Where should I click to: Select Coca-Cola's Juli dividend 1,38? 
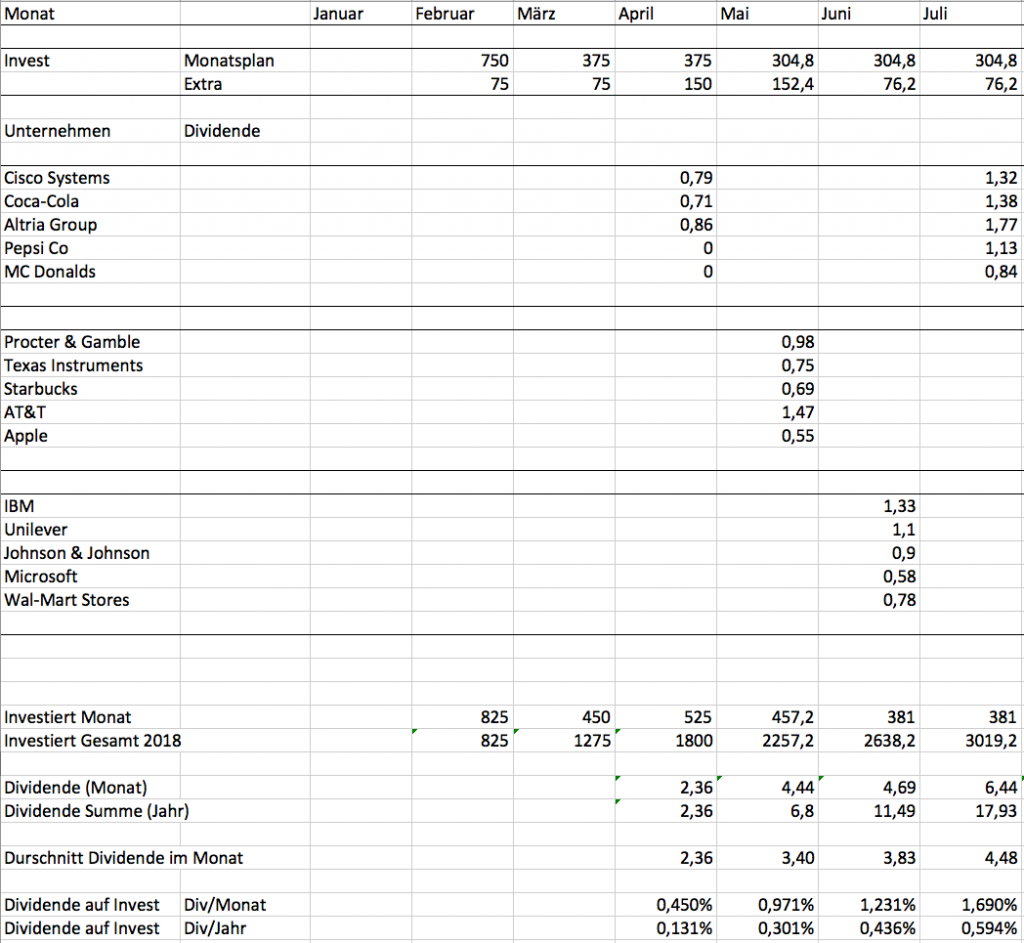click(1001, 202)
